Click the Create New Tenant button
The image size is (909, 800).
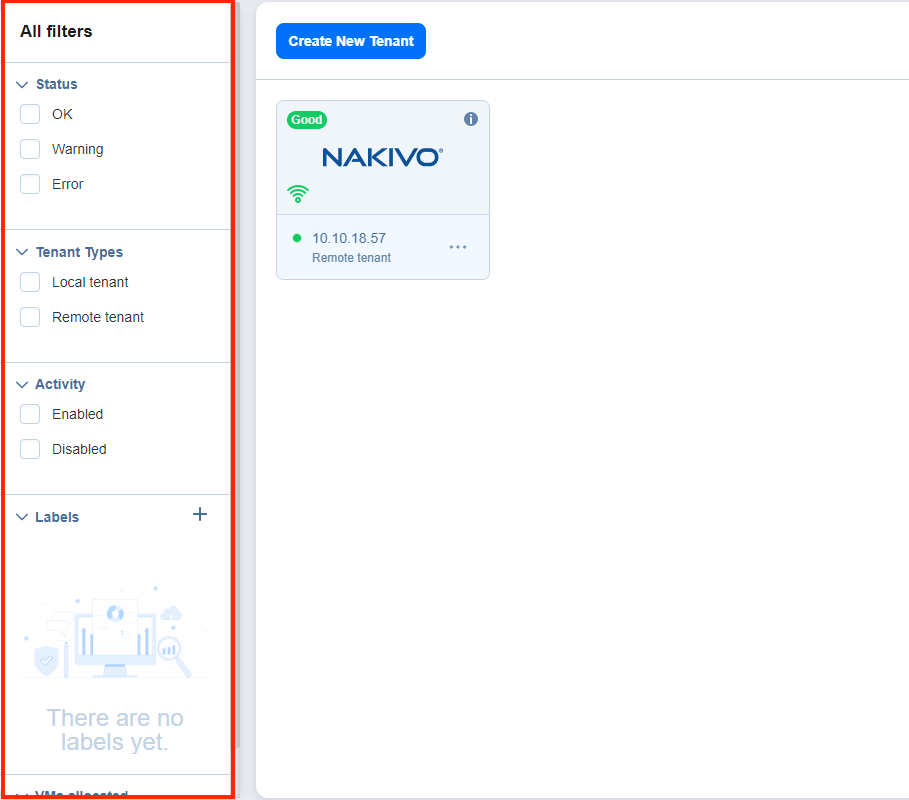351,41
